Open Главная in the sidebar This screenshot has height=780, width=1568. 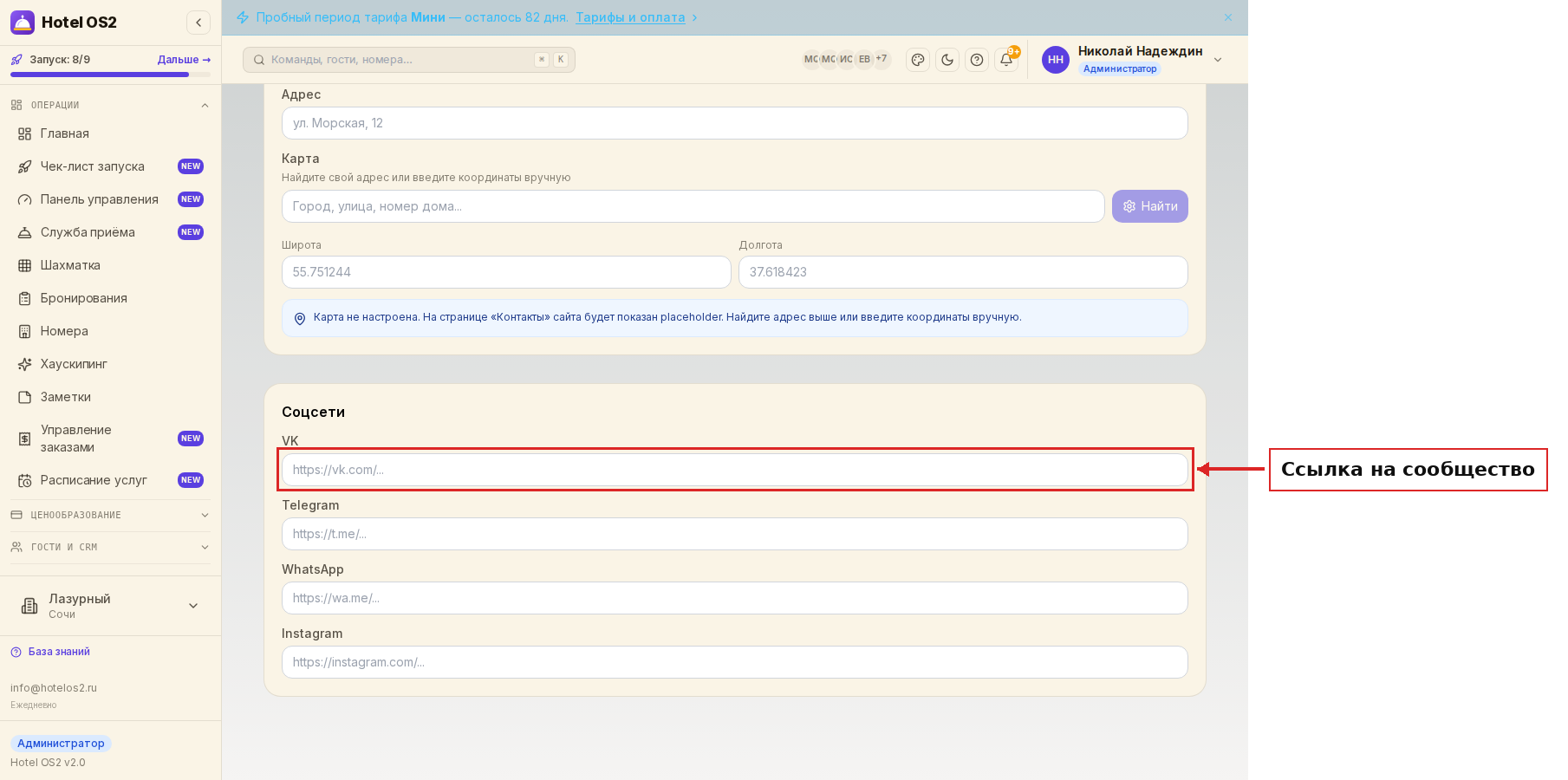click(110, 133)
